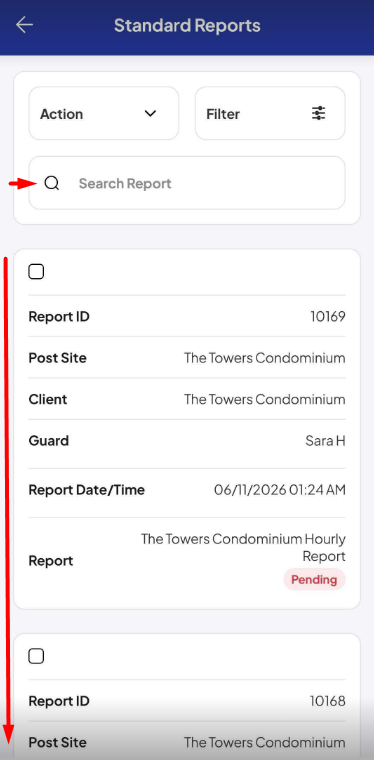Open the Filter options
The height and width of the screenshot is (760, 374).
point(270,113)
